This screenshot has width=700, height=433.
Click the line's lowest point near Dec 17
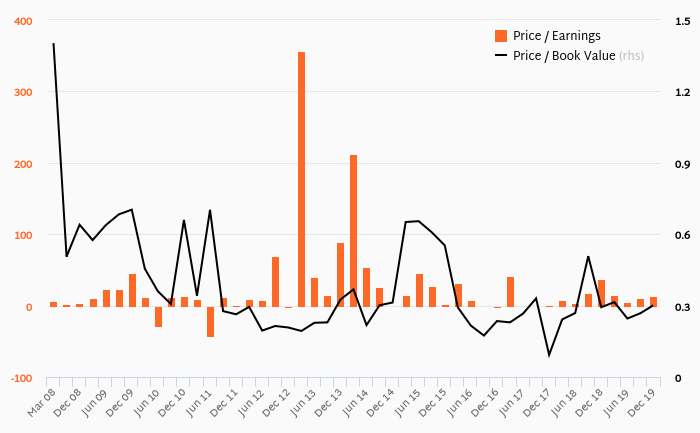tap(549, 356)
